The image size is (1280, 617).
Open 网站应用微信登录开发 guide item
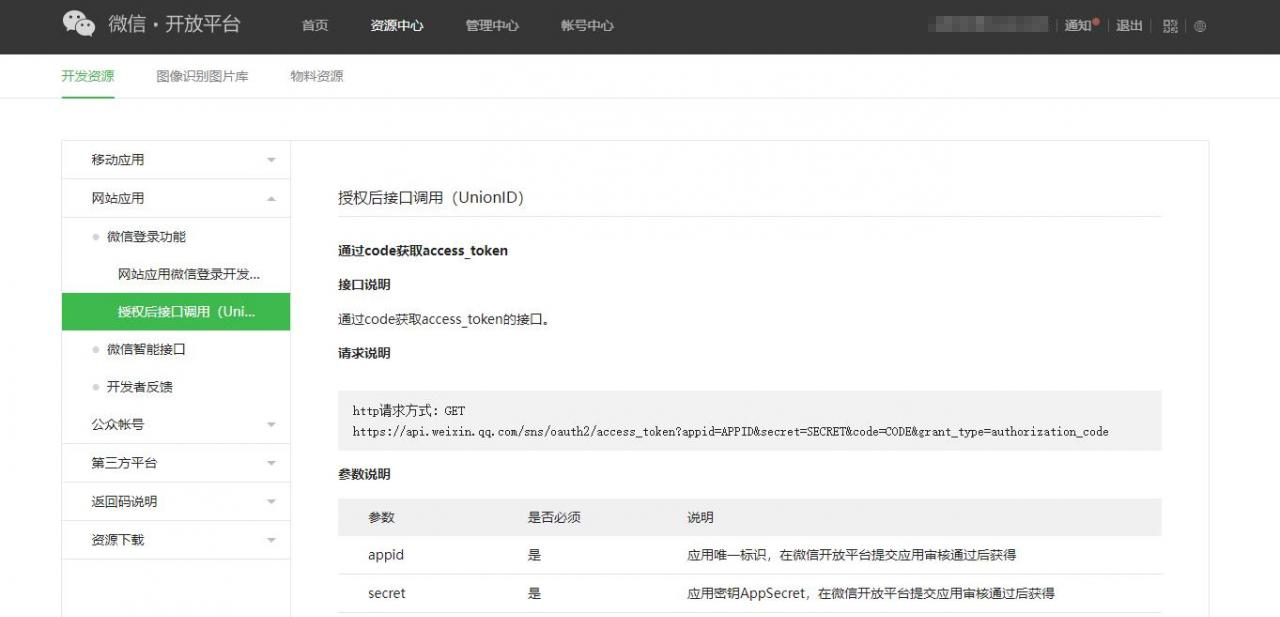click(x=189, y=274)
